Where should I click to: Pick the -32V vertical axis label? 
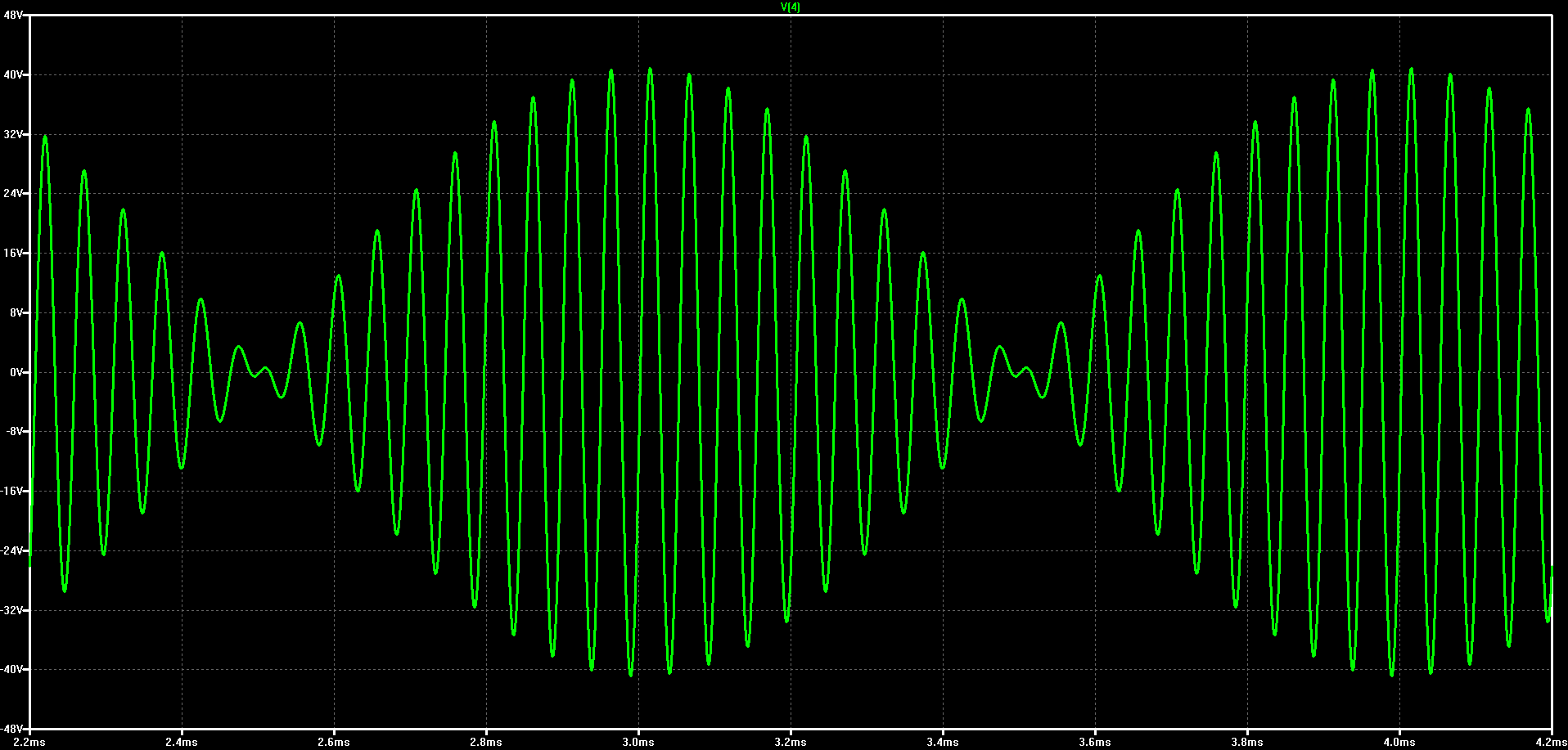coord(12,610)
